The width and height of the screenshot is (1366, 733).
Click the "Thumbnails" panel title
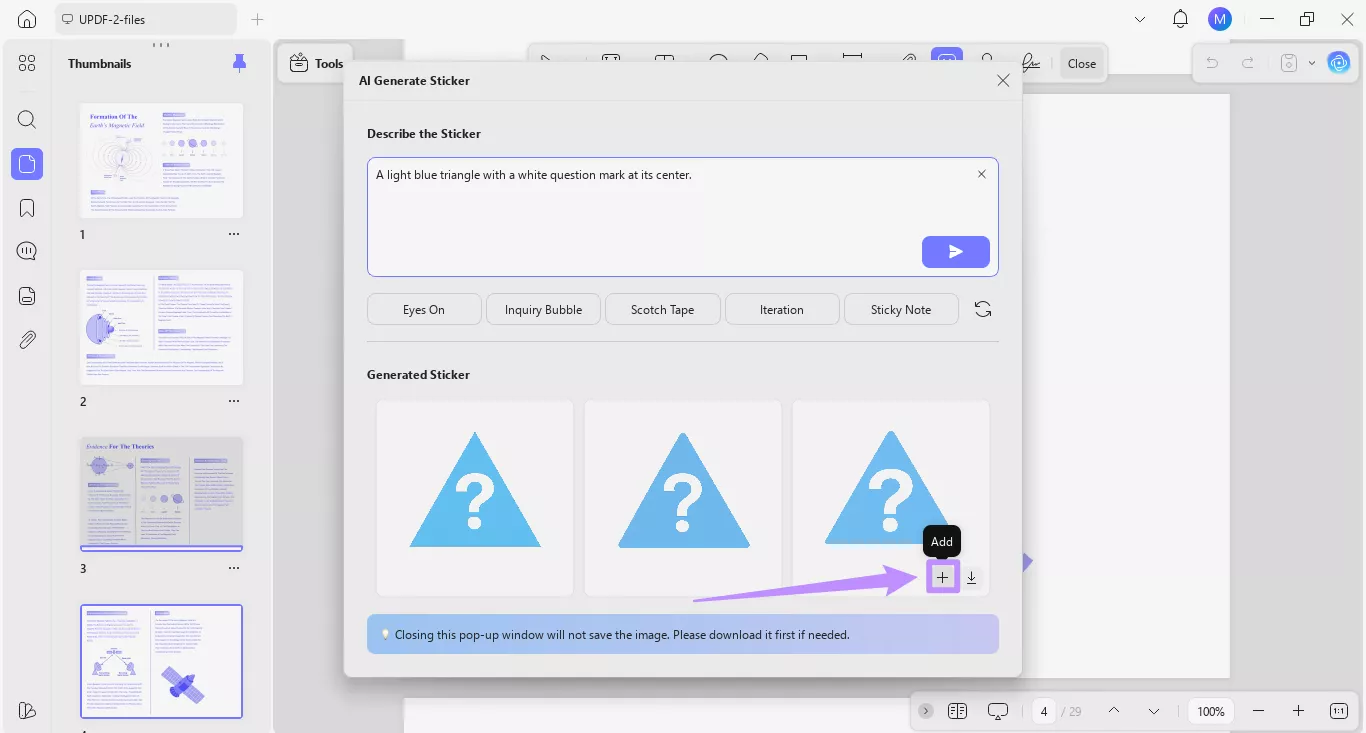100,63
